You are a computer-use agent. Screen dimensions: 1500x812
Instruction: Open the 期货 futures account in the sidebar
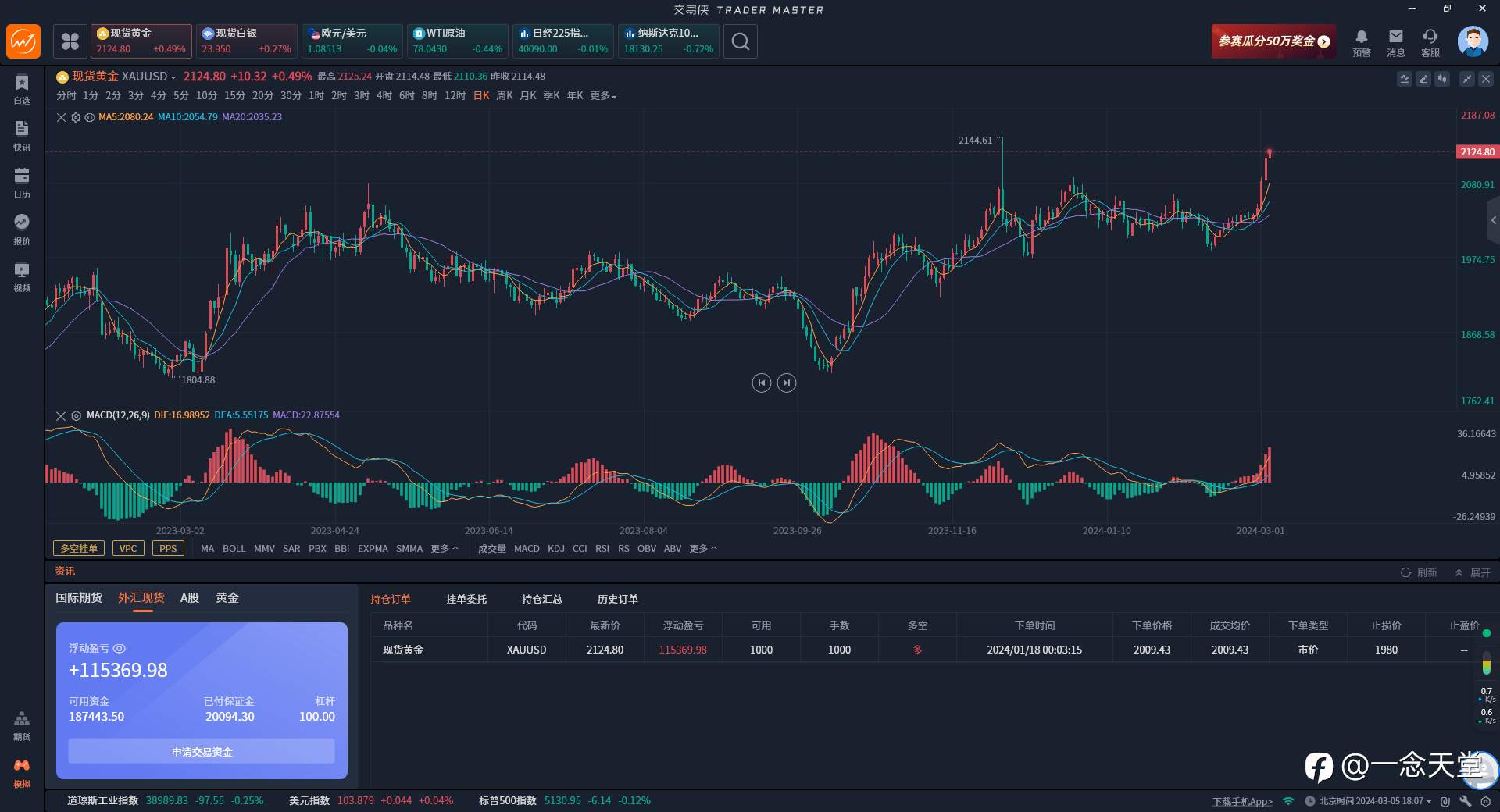22,725
